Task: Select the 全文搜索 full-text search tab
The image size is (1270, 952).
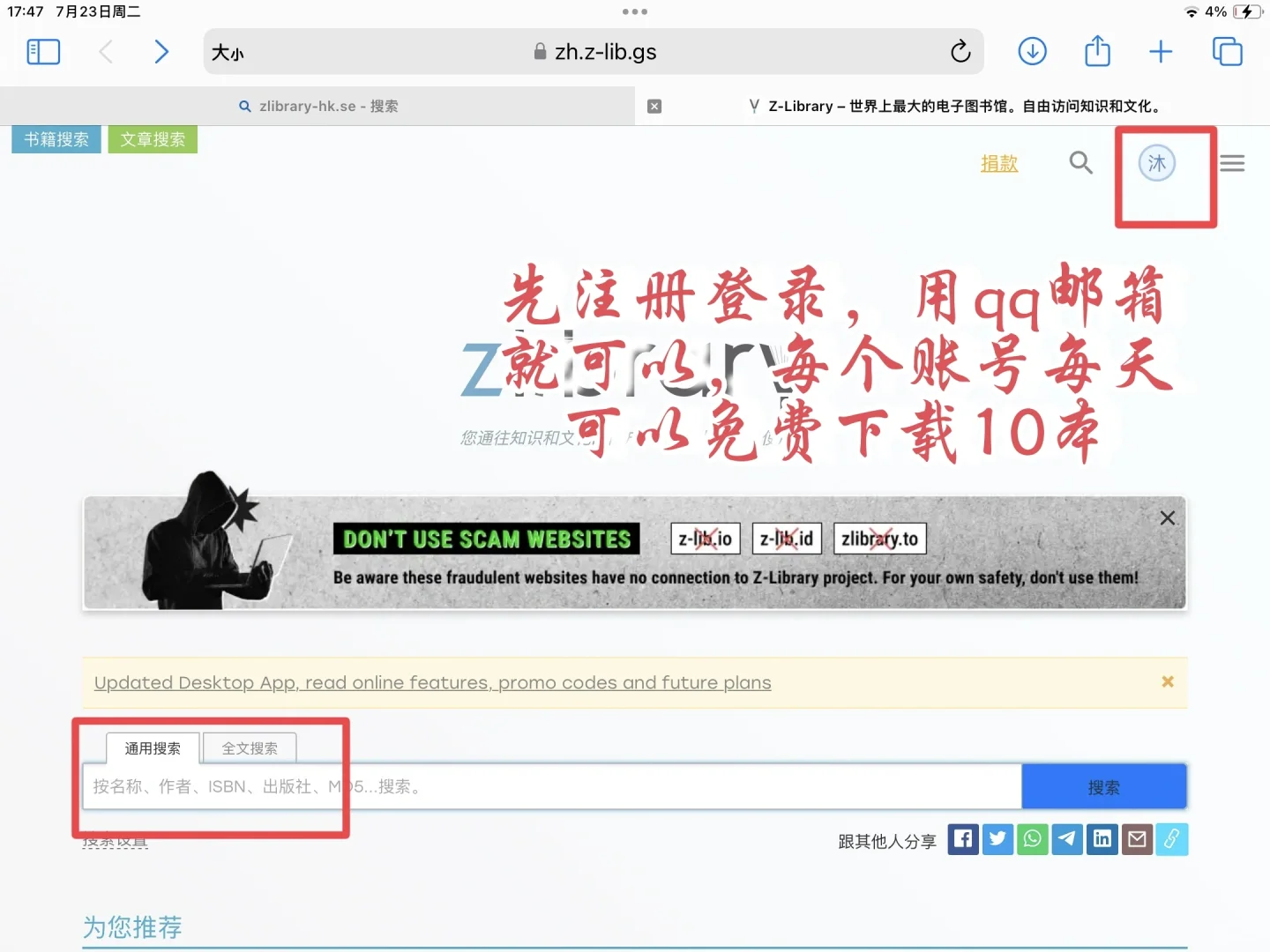Action: [x=250, y=748]
